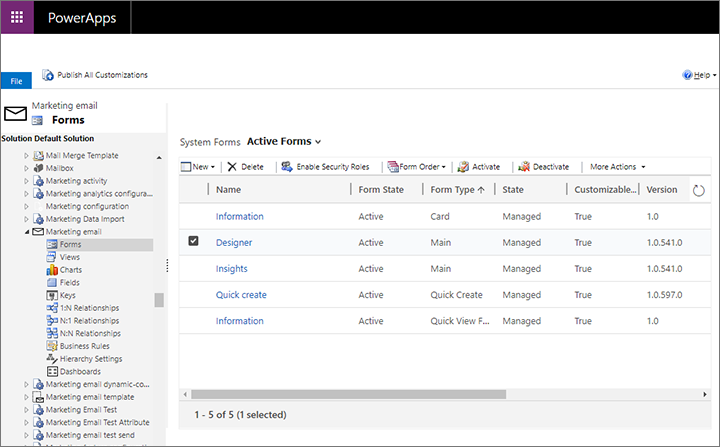Refresh the forms grid
The image size is (720, 447).
click(x=698, y=190)
